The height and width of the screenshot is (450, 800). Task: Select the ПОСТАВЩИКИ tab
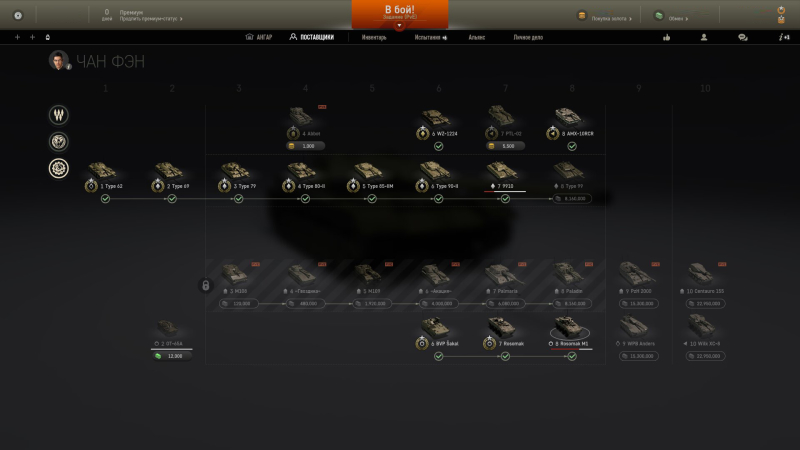312,37
